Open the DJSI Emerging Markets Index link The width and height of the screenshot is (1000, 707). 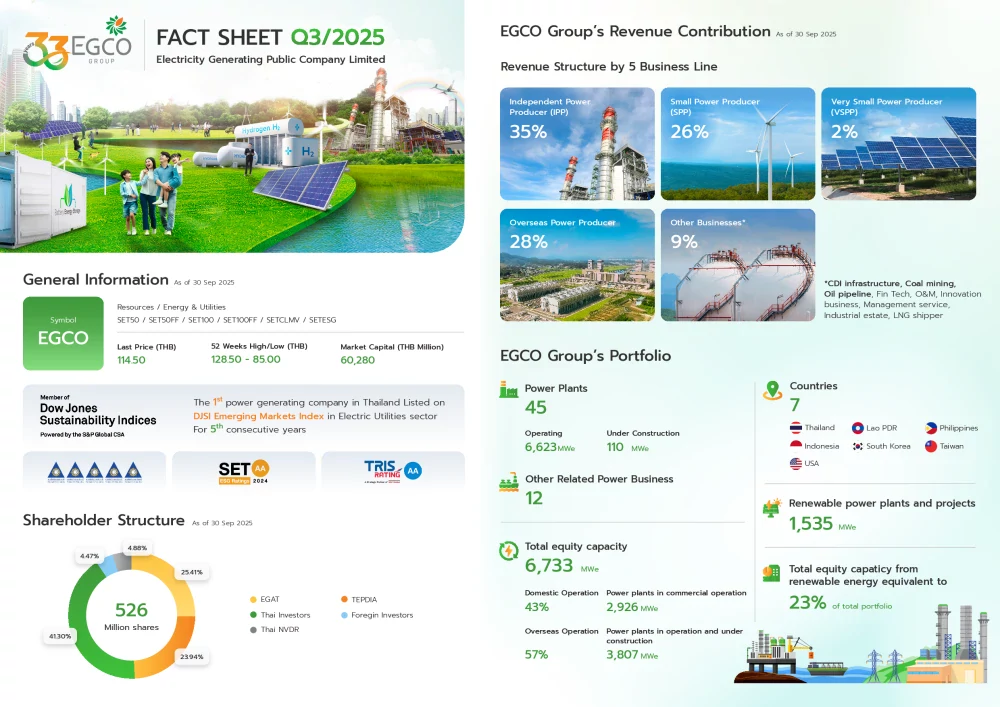coord(258,415)
